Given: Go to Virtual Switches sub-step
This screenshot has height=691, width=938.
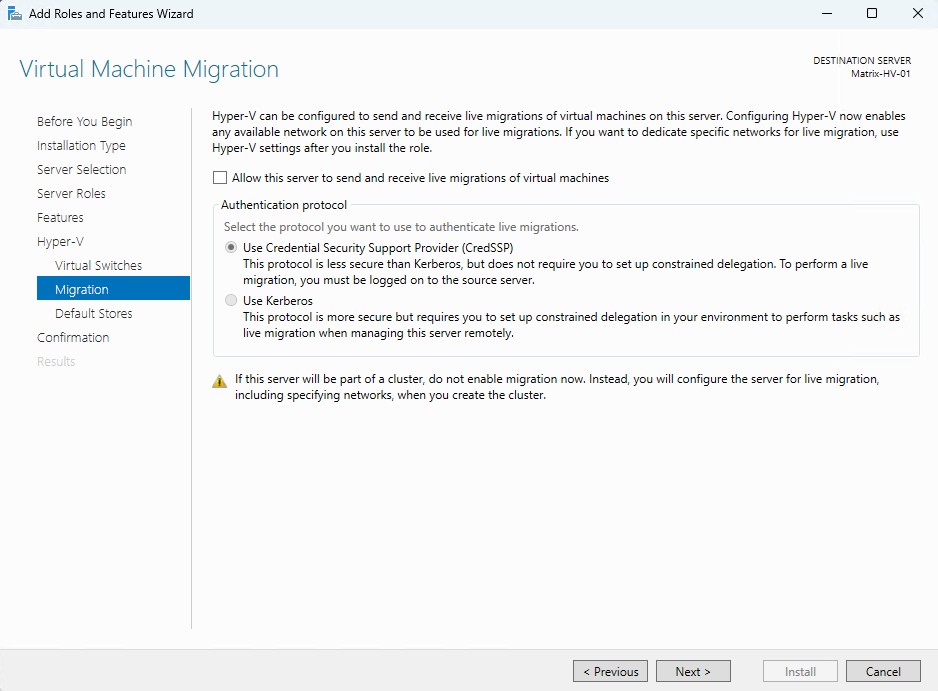Looking at the screenshot, I should (x=99, y=265).
